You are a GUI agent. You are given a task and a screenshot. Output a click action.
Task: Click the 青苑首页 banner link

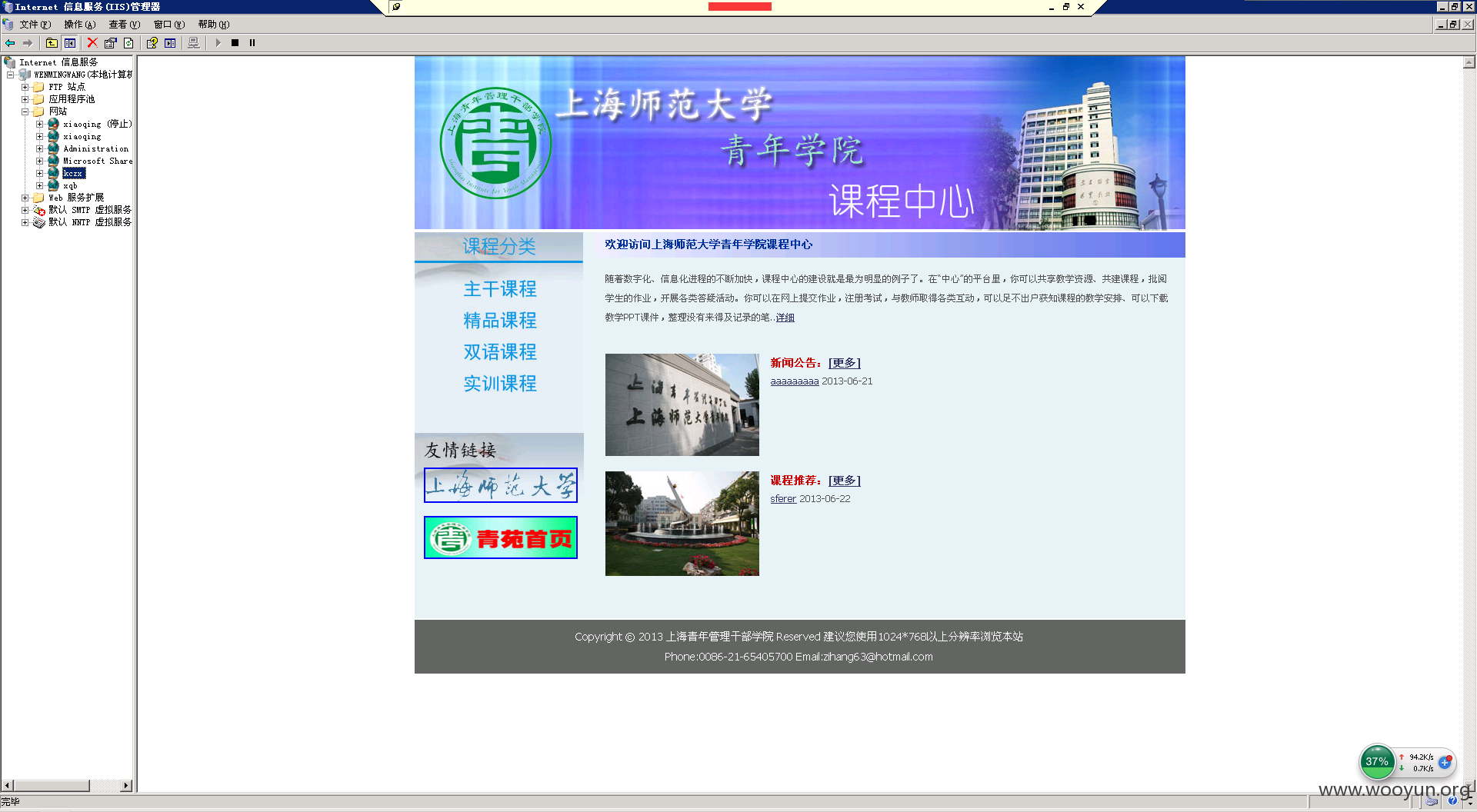tap(501, 537)
